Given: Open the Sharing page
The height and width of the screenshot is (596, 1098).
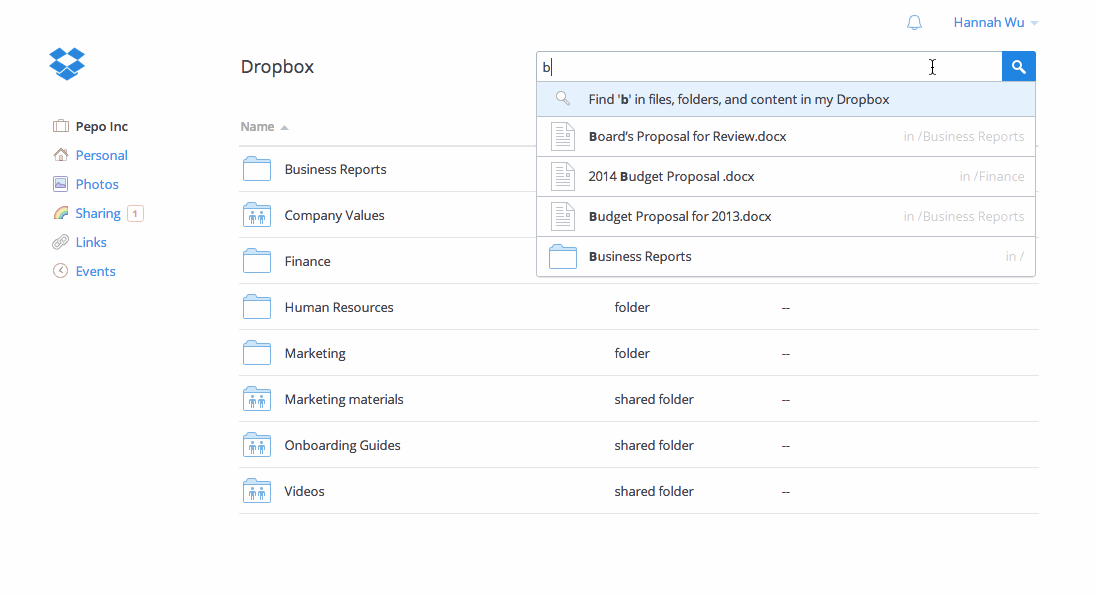Looking at the screenshot, I should point(98,214).
